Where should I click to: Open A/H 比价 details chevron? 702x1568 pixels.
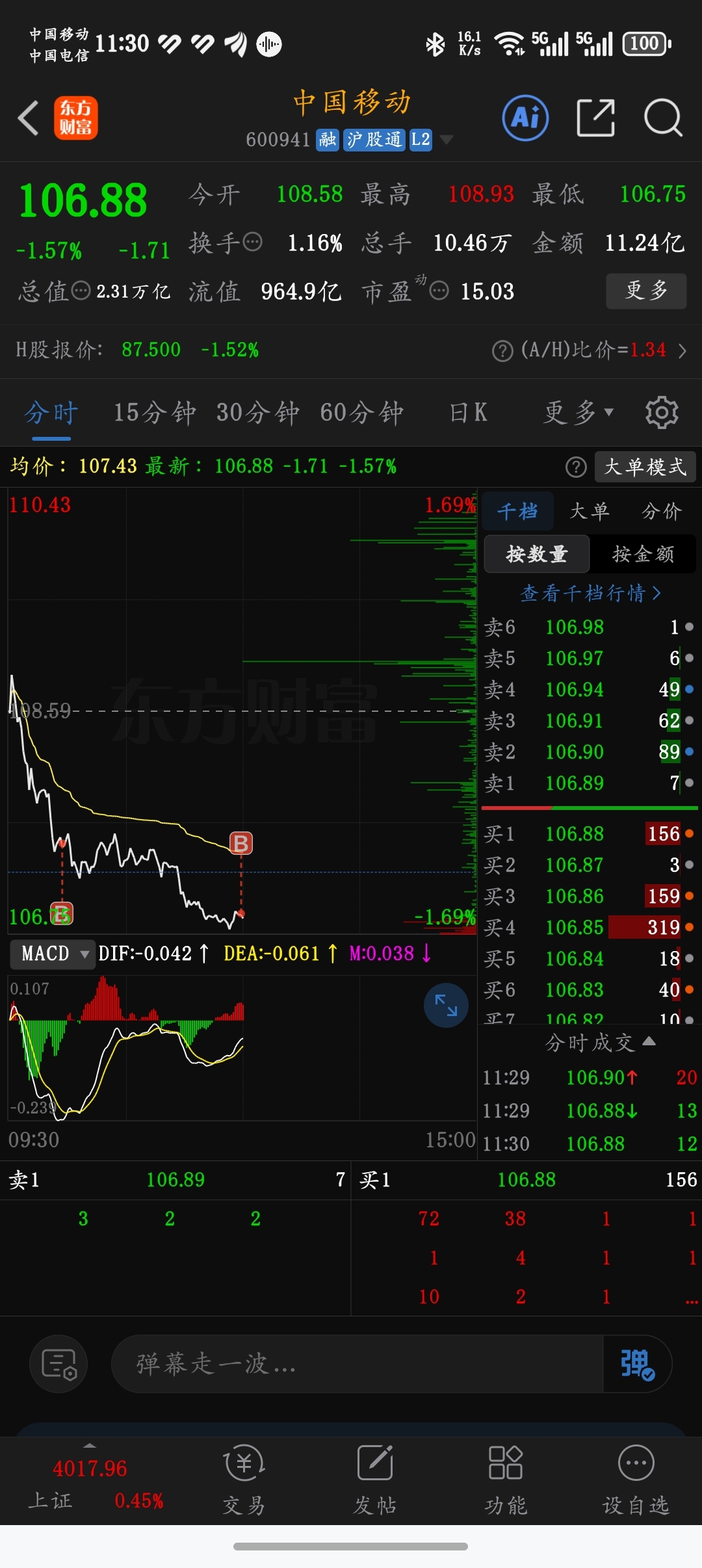point(682,351)
